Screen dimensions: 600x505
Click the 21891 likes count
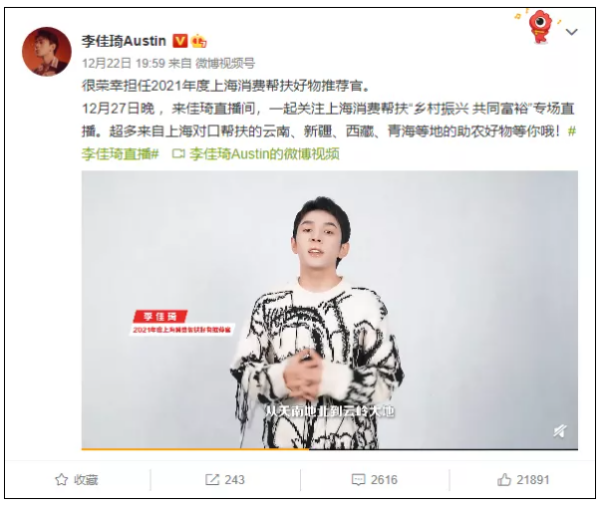point(533,479)
